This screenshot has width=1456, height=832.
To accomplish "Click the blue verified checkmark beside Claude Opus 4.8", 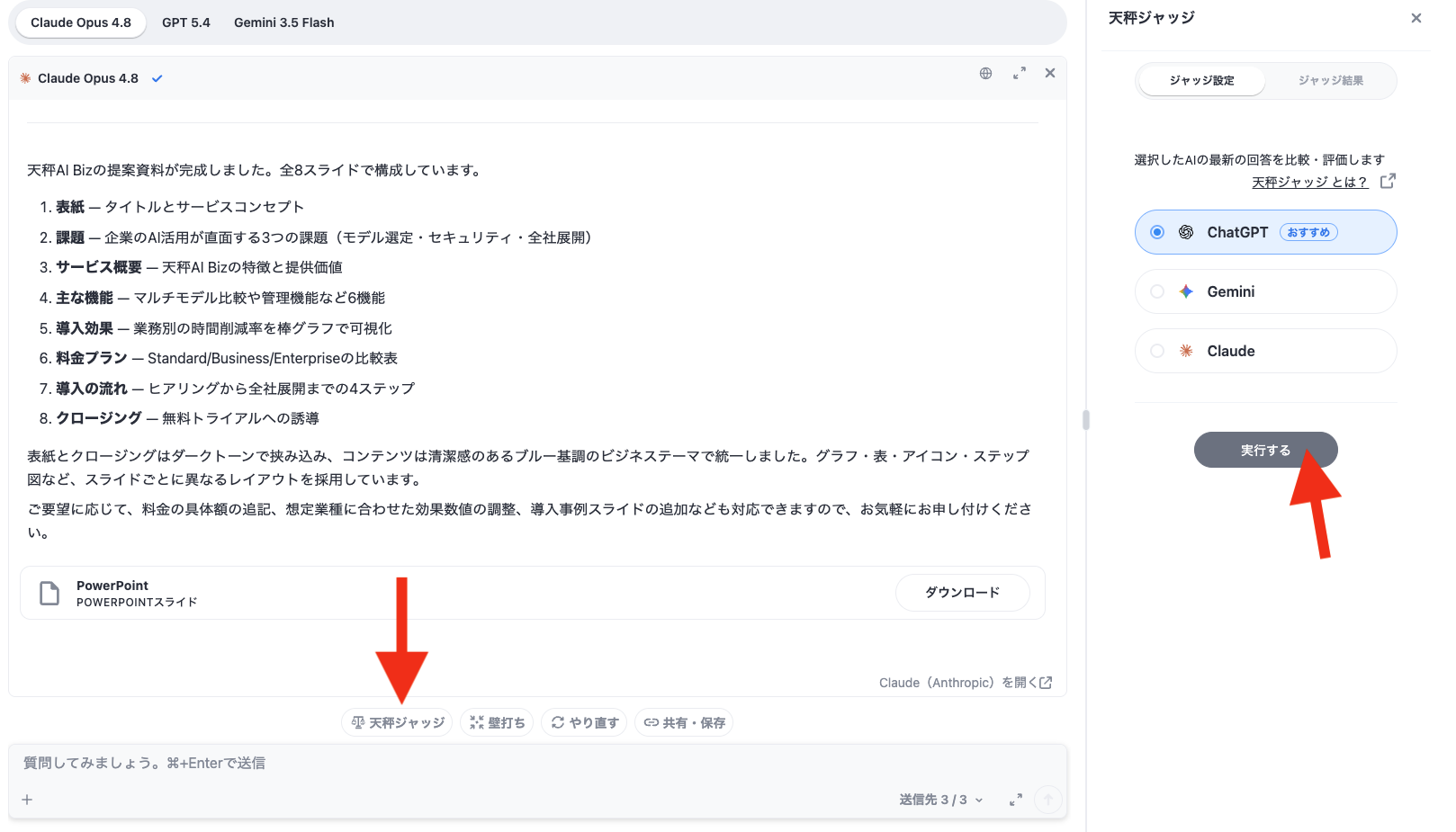I will (x=157, y=78).
